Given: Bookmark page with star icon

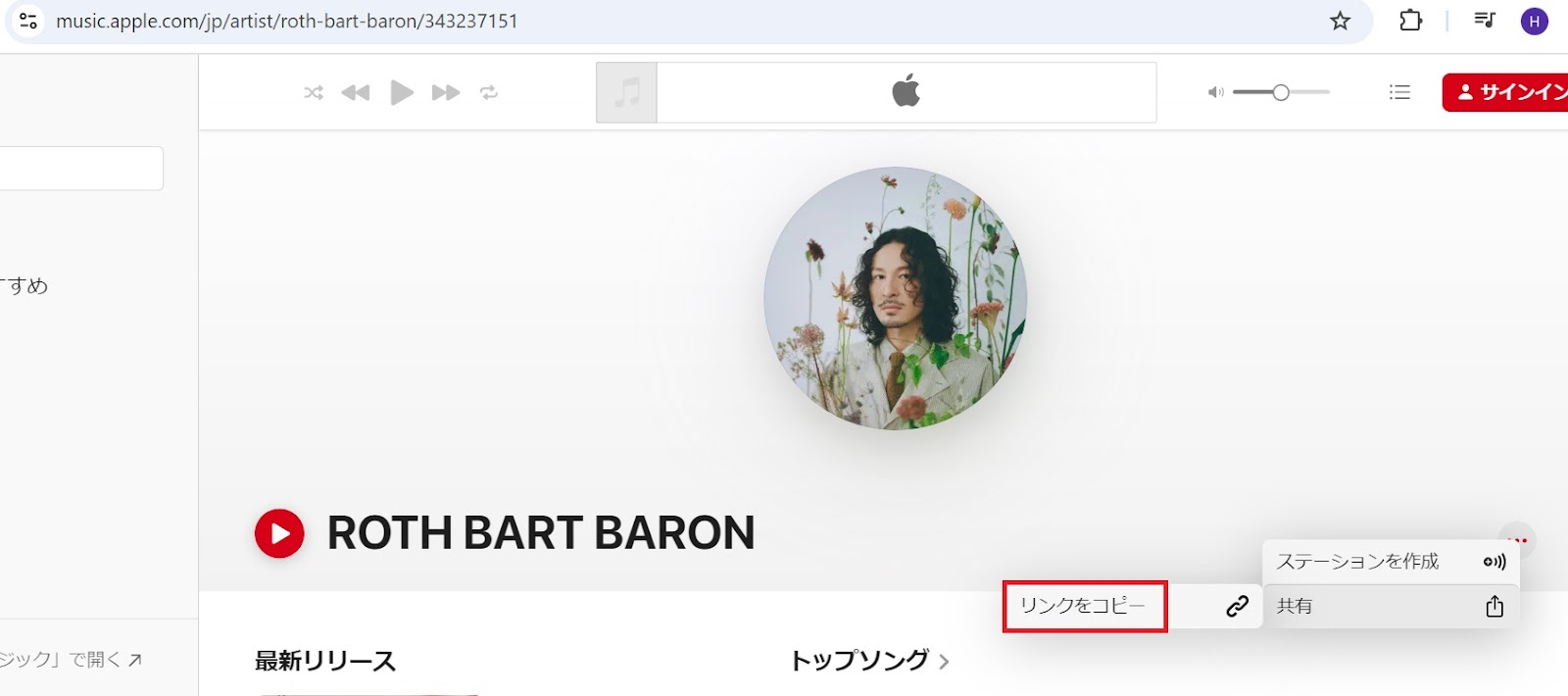Looking at the screenshot, I should tap(1340, 21).
